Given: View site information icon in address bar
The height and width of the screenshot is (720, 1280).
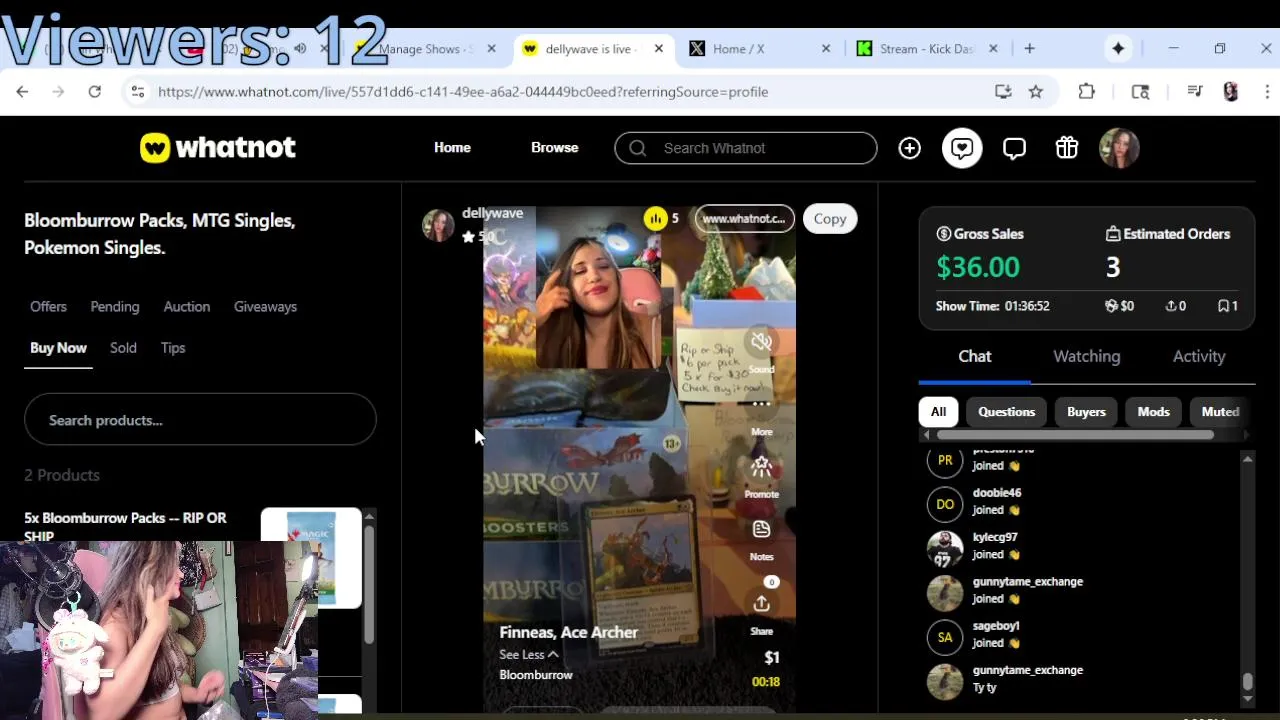Looking at the screenshot, I should pyautogui.click(x=138, y=92).
